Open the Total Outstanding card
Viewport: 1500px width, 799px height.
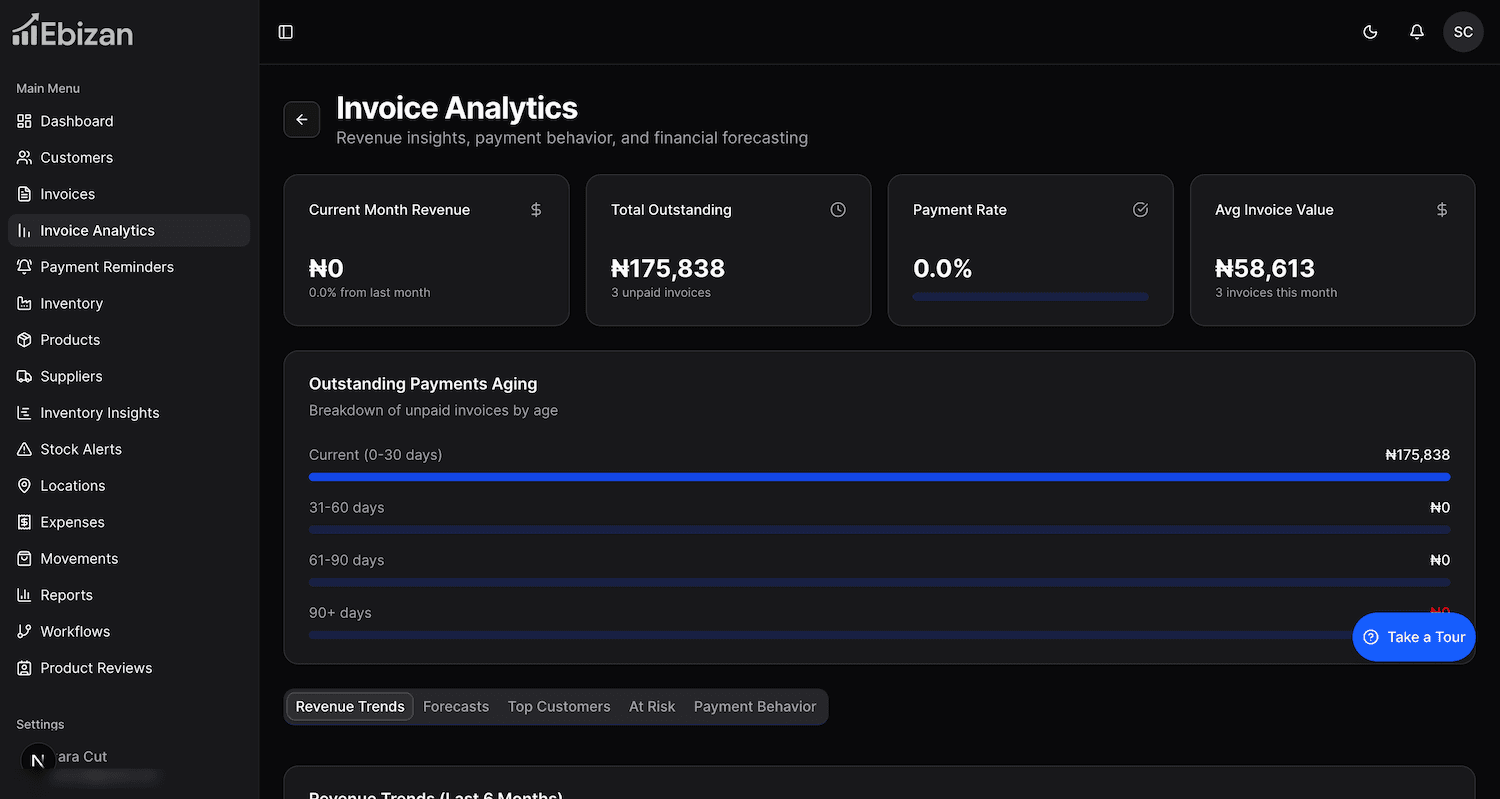click(728, 250)
